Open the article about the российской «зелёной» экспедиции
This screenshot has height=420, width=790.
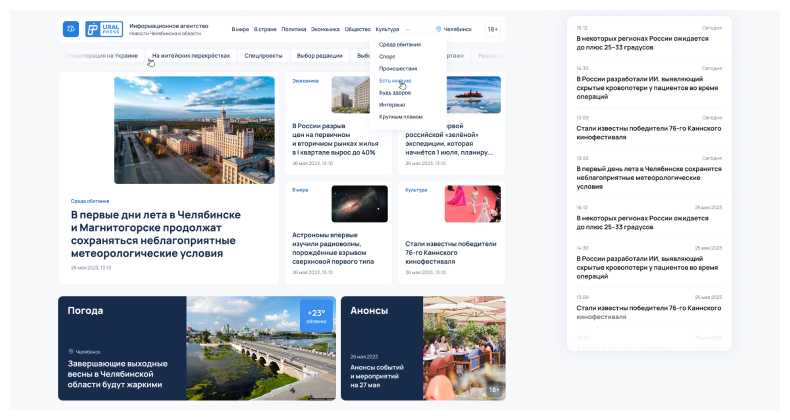[449, 139]
